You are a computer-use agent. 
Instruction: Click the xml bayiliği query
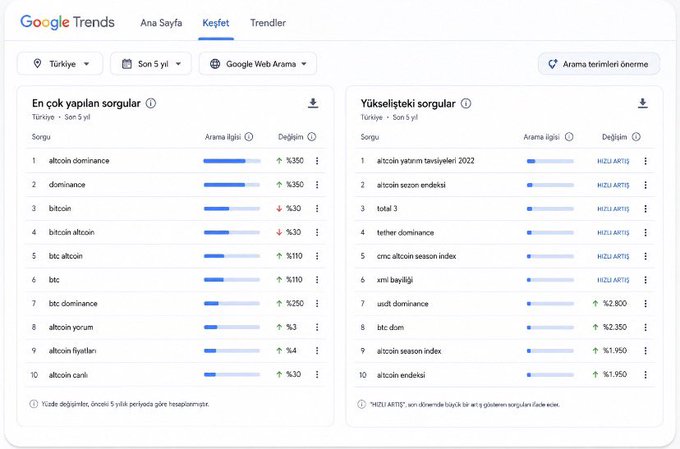395,280
